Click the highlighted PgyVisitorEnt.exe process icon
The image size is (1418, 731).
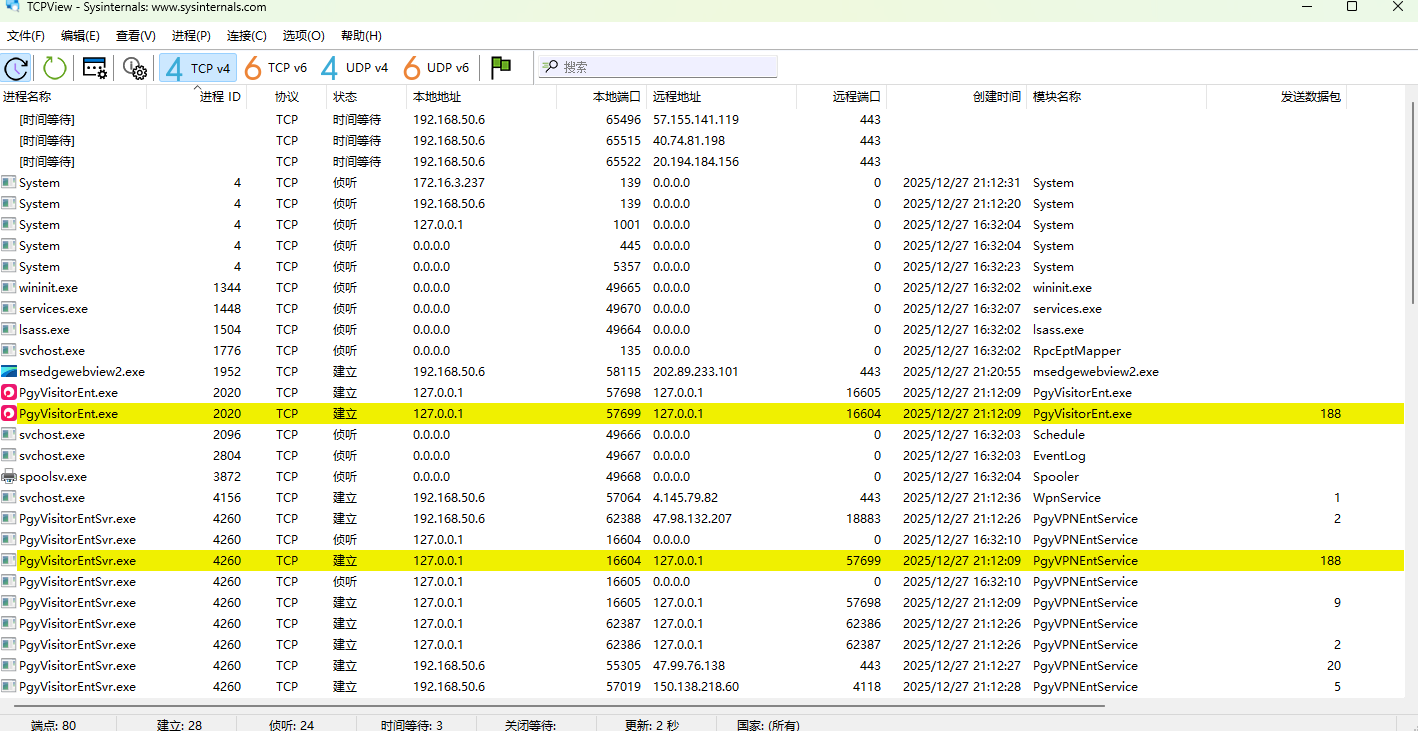coord(9,414)
